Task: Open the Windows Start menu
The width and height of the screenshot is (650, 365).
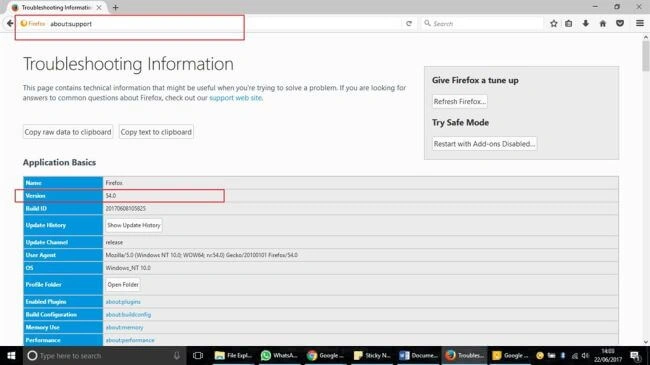Action: (x=11, y=355)
